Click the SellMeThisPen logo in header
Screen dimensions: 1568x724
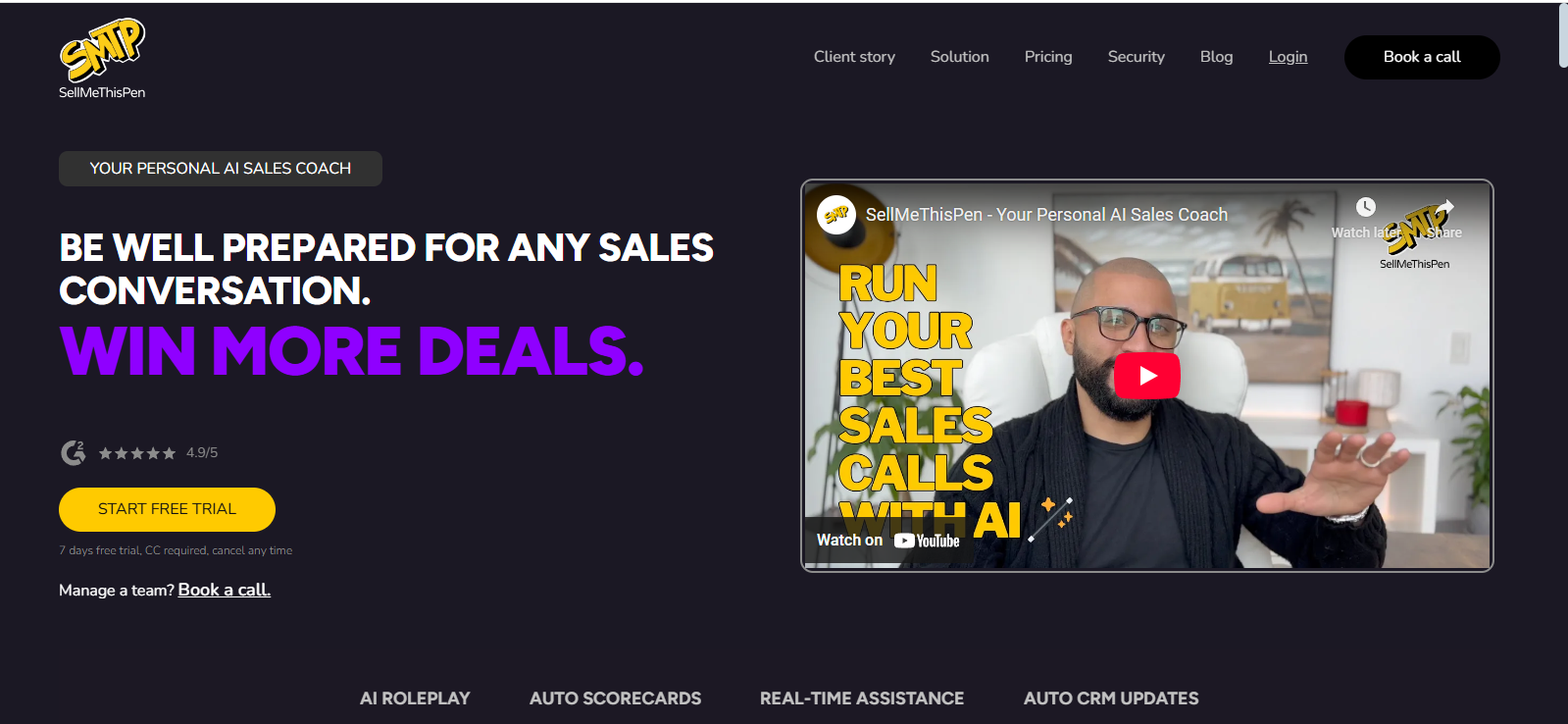[102, 59]
